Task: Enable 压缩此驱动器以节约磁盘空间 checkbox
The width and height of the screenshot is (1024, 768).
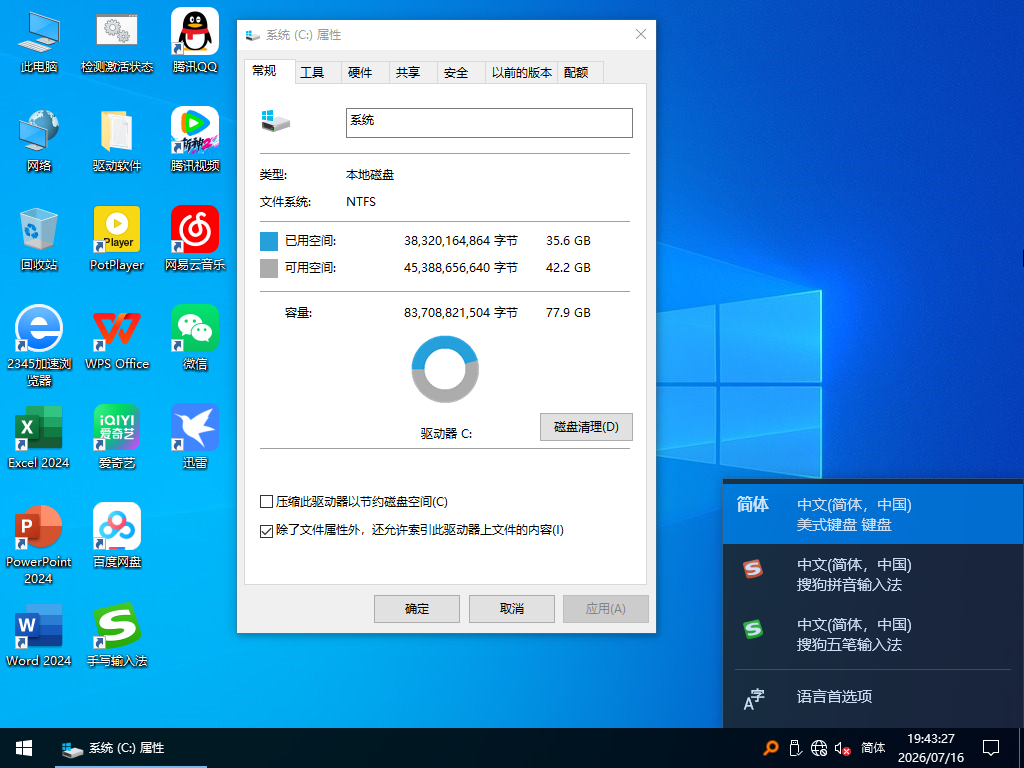Action: pos(266,502)
